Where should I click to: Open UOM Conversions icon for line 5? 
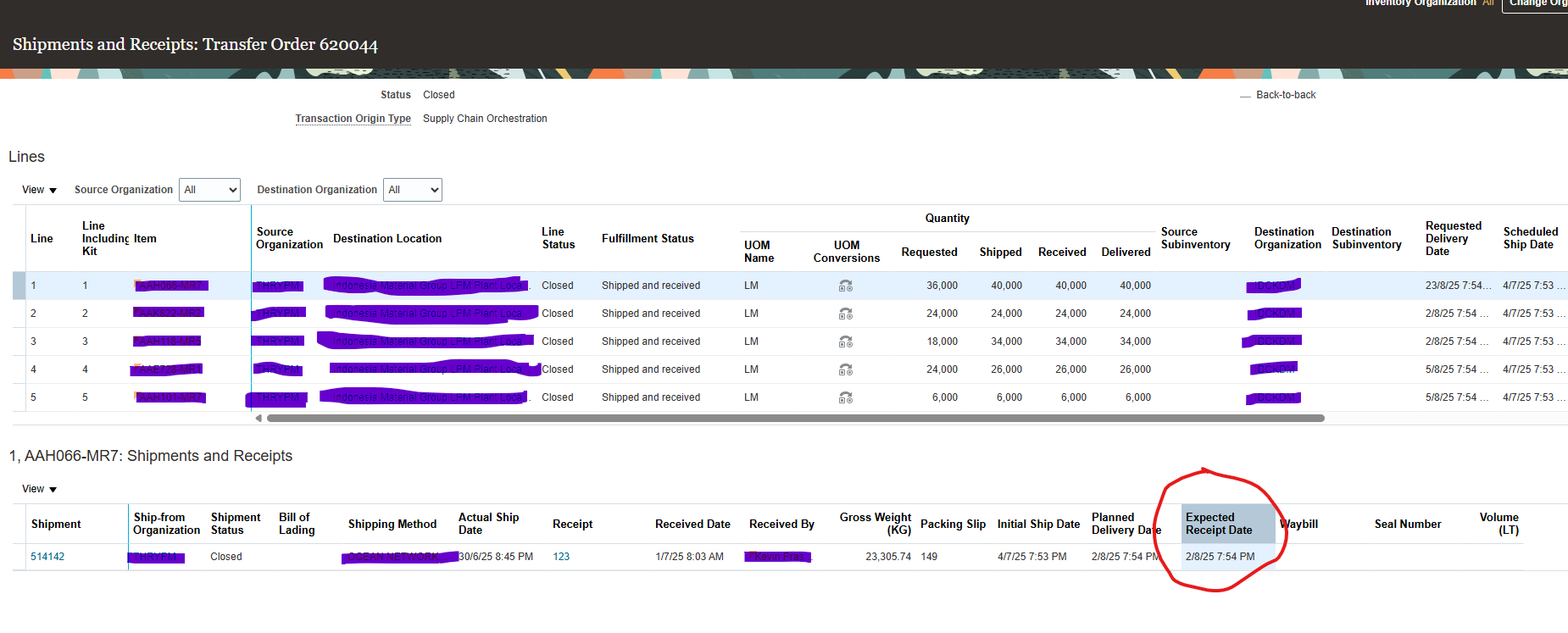point(845,398)
